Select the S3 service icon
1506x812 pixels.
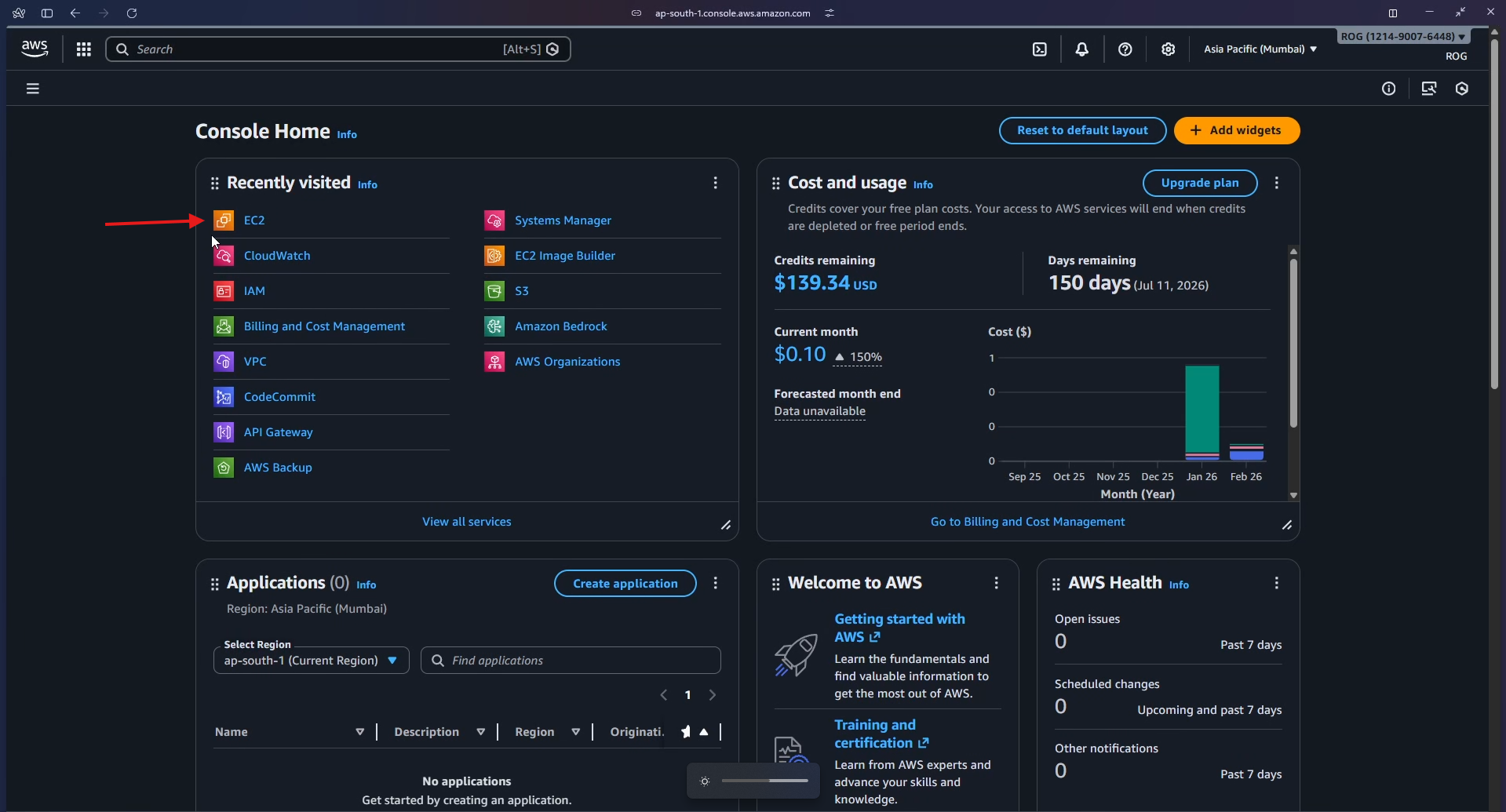tap(494, 291)
